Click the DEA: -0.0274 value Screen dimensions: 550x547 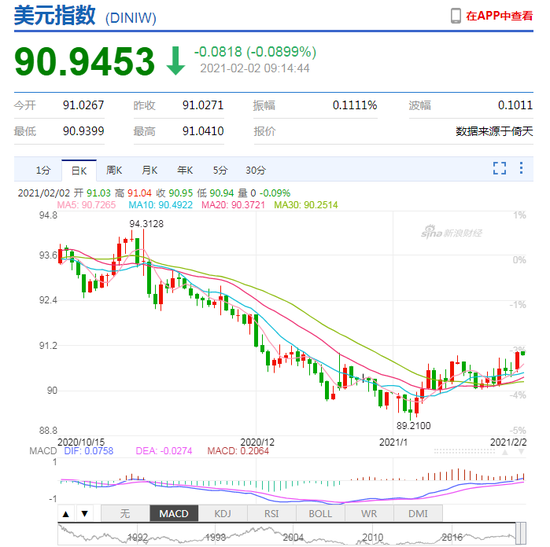164,451
